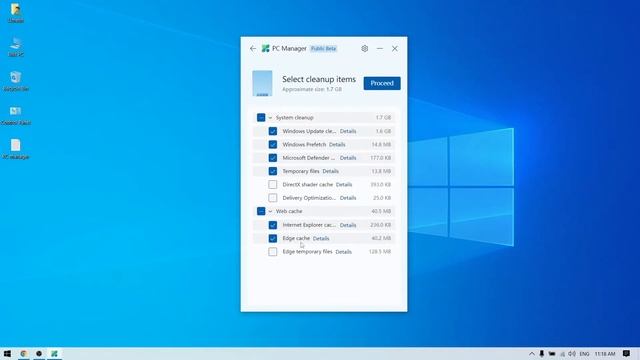Image resolution: width=640 pixels, height=360 pixels.
Task: Check DirectX shader cache checkbox
Action: 273,184
